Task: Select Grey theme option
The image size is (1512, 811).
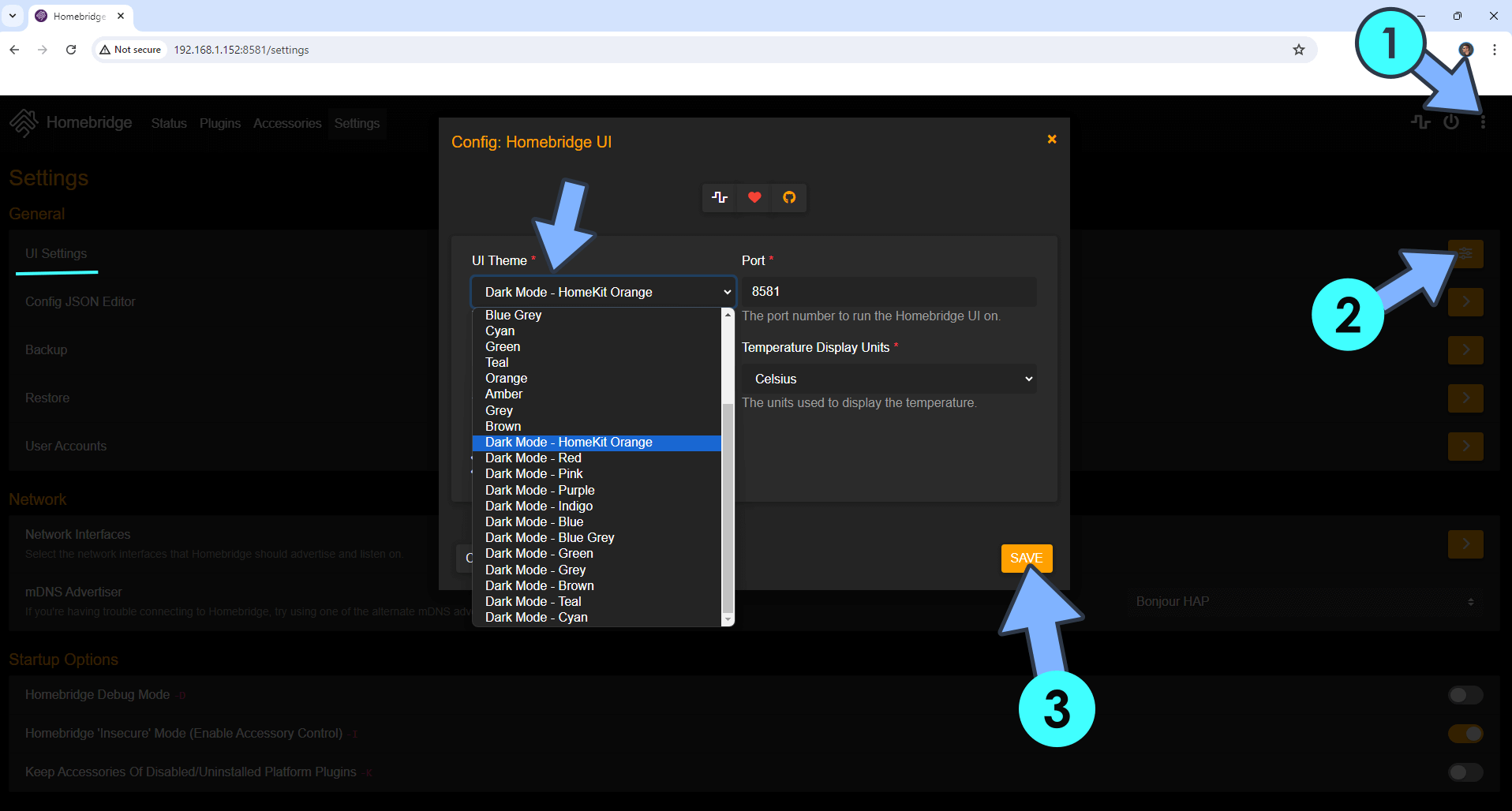Action: coord(597,411)
